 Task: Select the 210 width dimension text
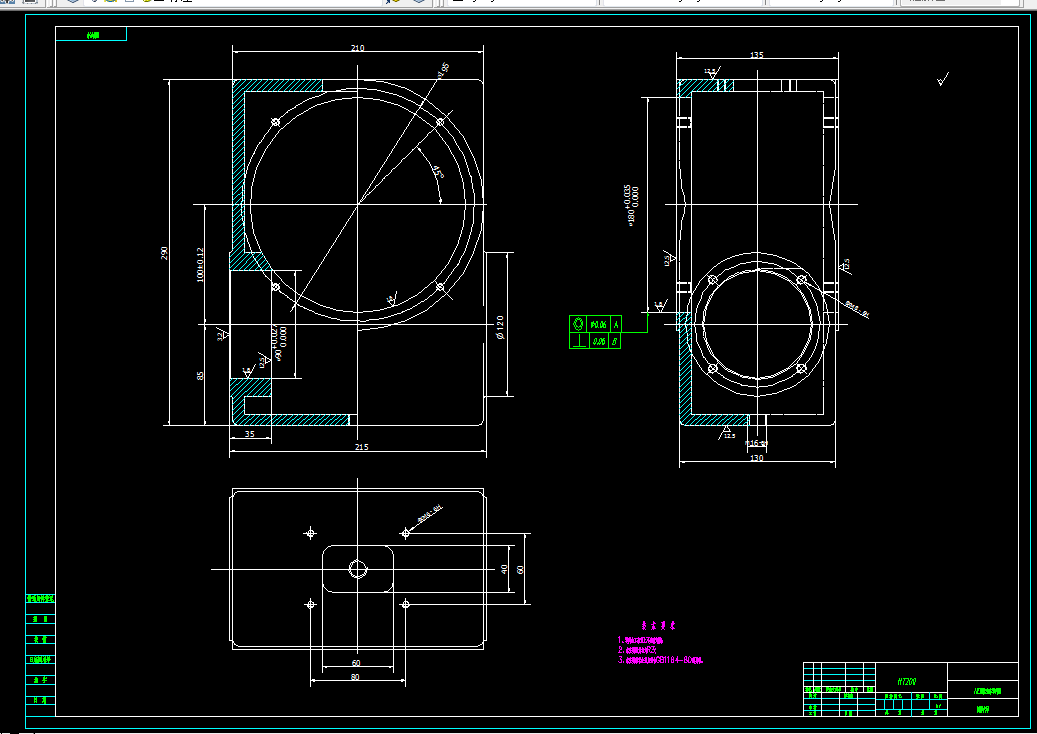pos(357,48)
